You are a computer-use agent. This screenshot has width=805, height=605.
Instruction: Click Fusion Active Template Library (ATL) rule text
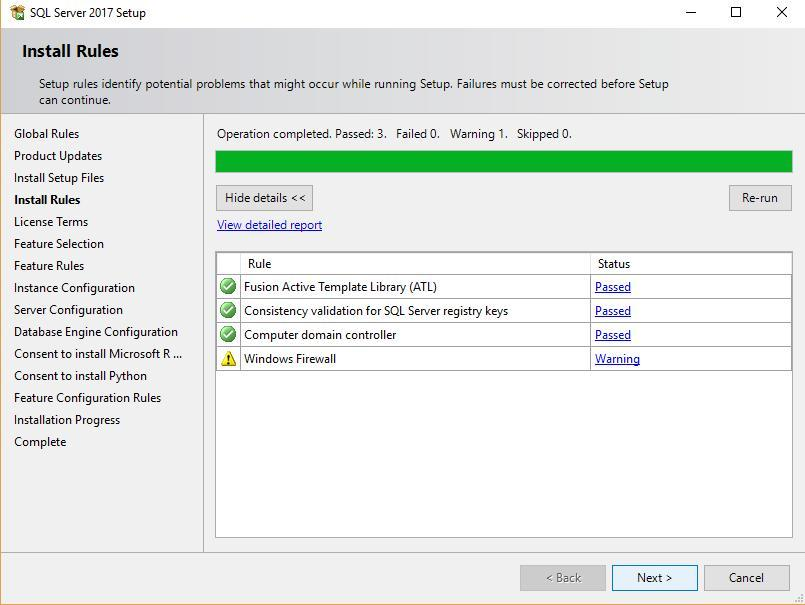[x=340, y=287]
